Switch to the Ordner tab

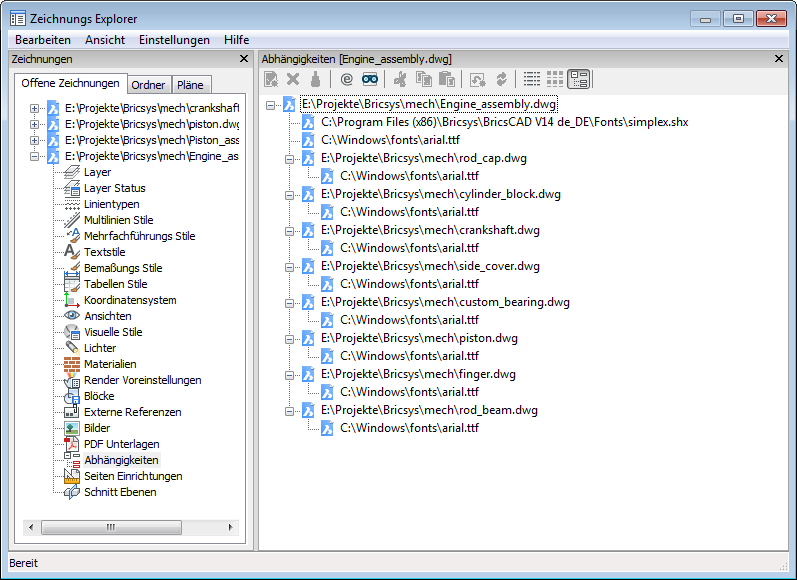149,85
